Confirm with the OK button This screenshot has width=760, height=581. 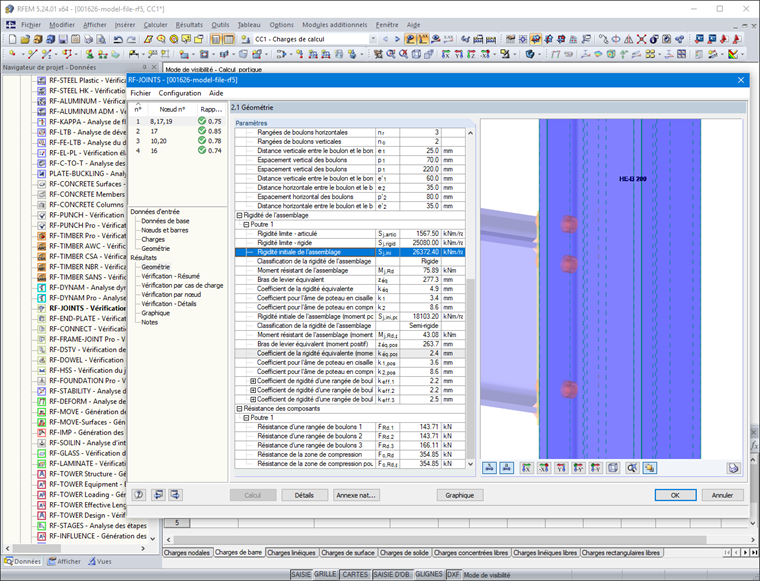click(675, 495)
